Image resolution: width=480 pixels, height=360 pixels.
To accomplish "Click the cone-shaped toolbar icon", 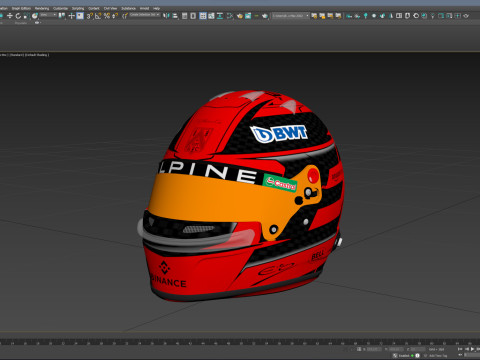I will pos(391,16).
